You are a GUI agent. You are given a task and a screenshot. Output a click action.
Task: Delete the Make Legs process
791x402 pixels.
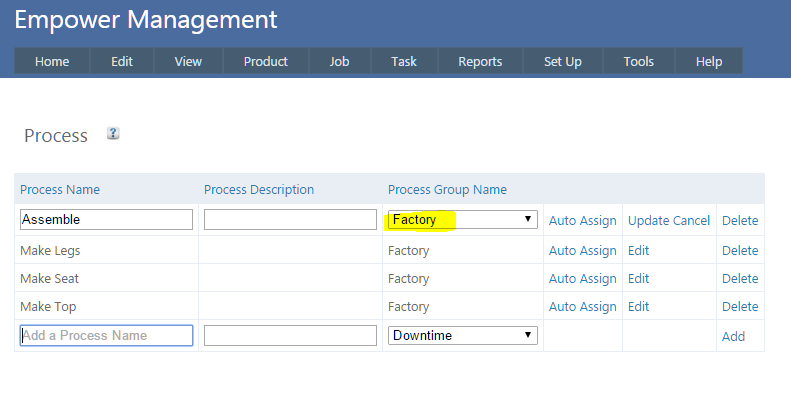740,251
